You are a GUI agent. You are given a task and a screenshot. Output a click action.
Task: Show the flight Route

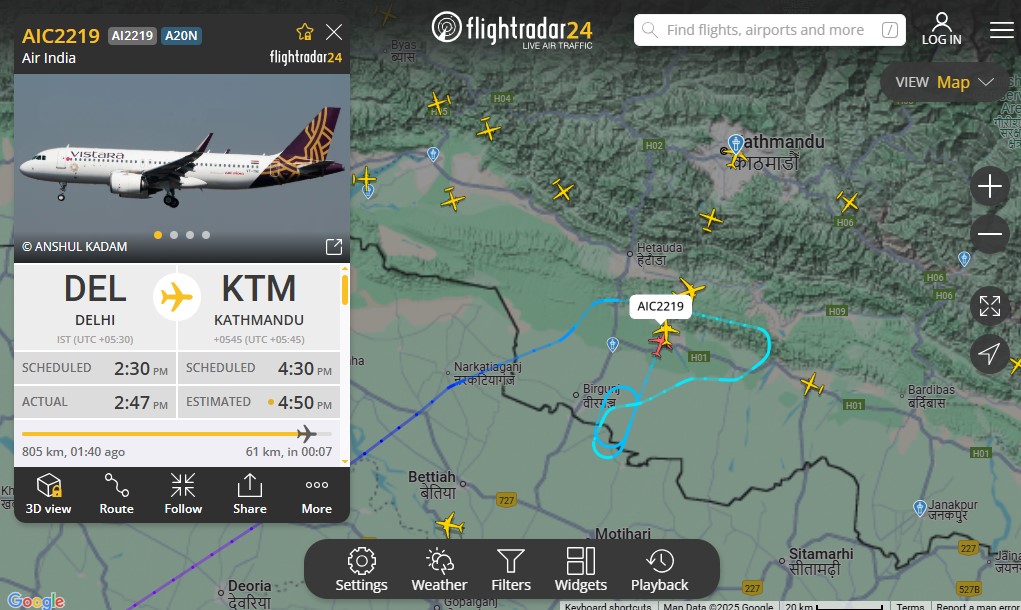click(x=117, y=494)
